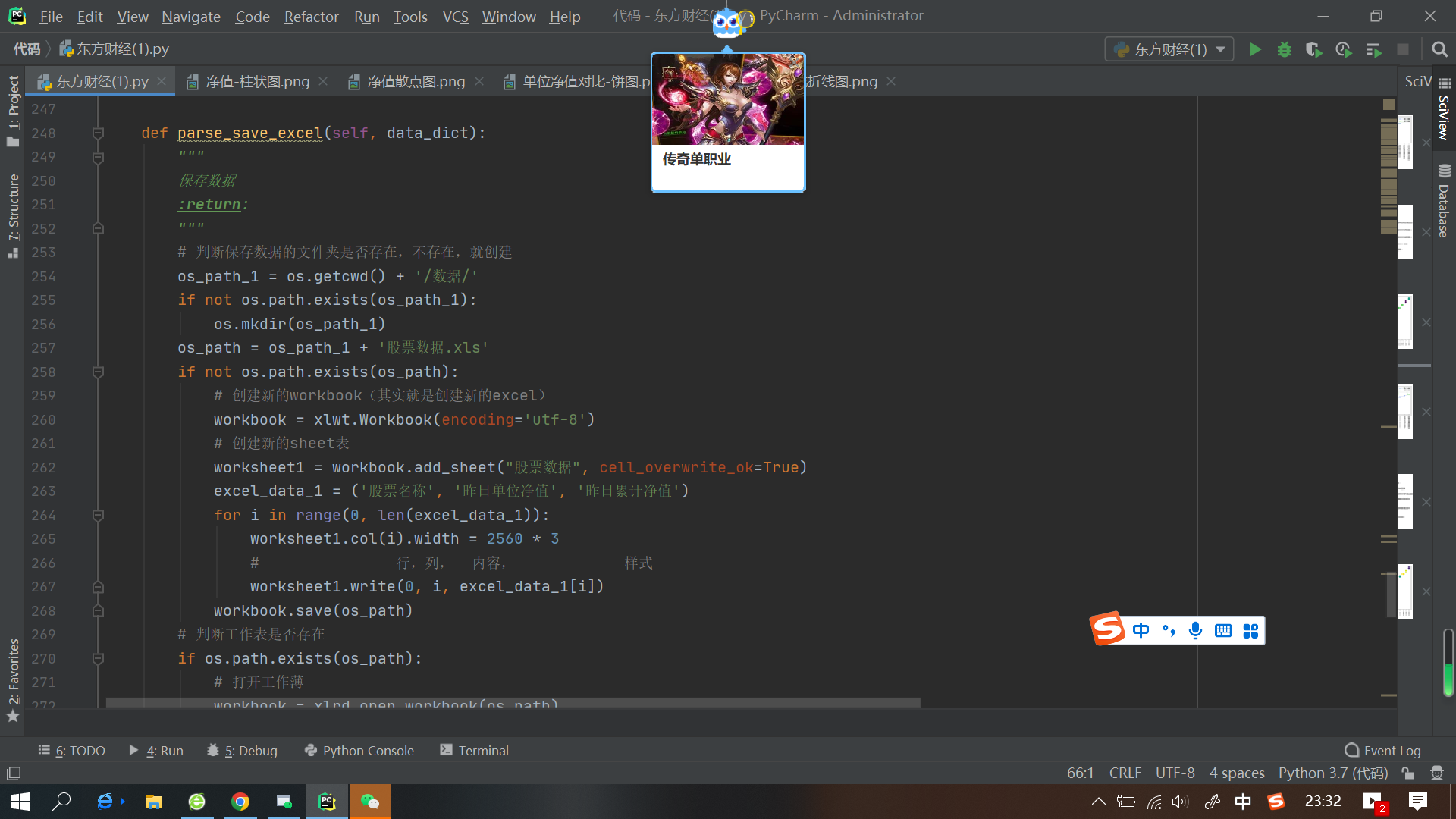Click the editor horizontal scrollbar
This screenshot has height=819, width=1456.
point(513,703)
